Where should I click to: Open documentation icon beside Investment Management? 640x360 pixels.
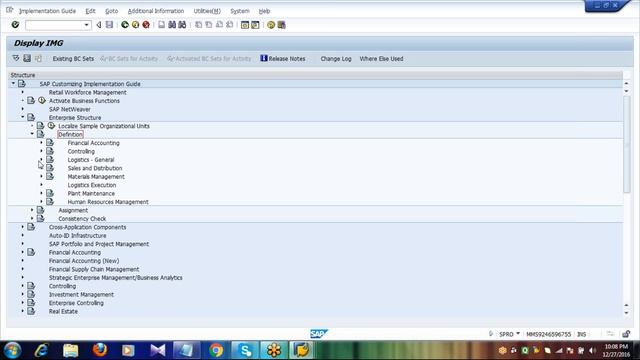tap(31, 294)
